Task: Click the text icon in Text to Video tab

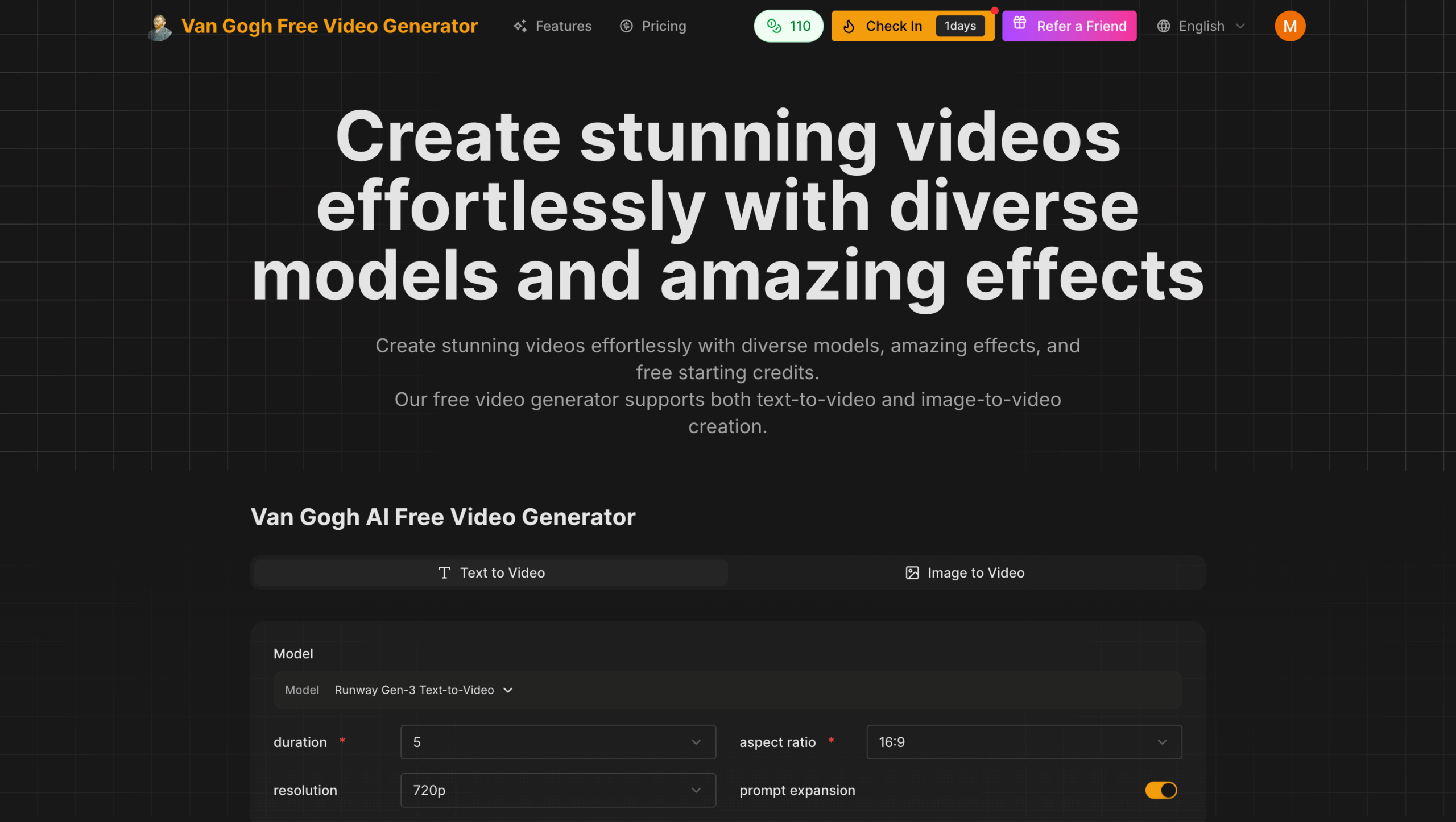Action: (x=444, y=573)
